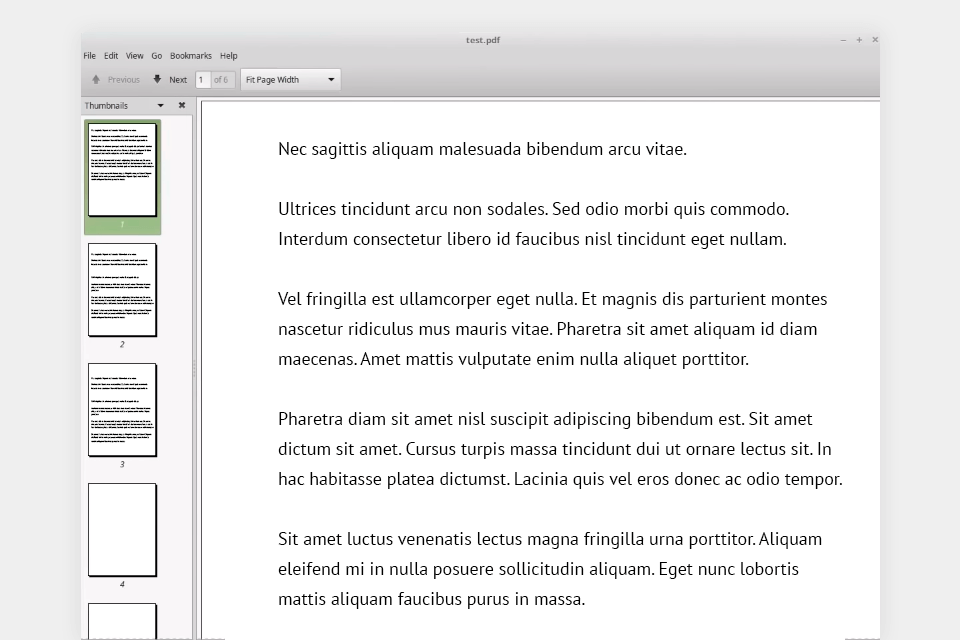Select the page 3 thumbnail
The image size is (960, 640).
click(x=122, y=410)
